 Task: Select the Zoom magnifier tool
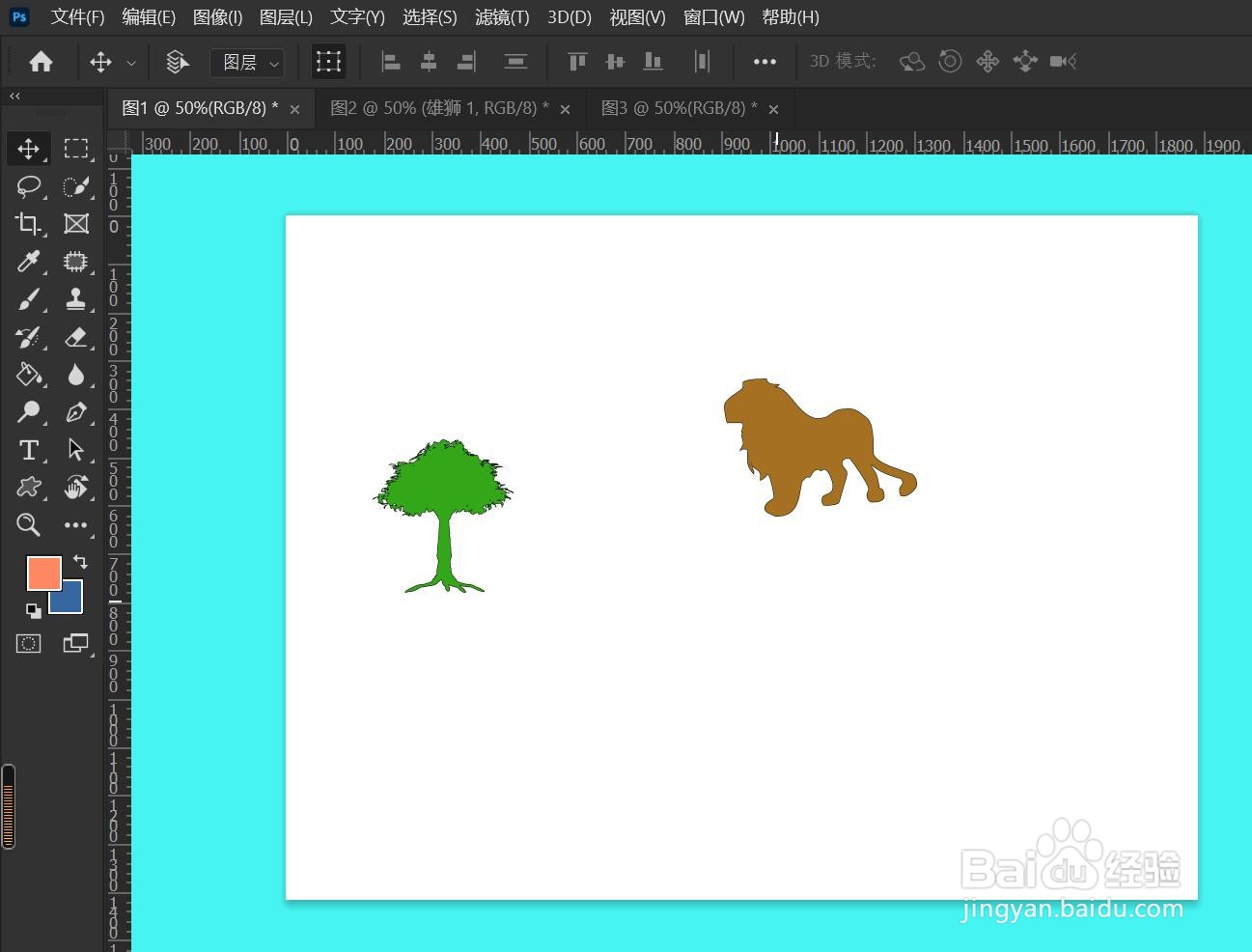[x=28, y=525]
